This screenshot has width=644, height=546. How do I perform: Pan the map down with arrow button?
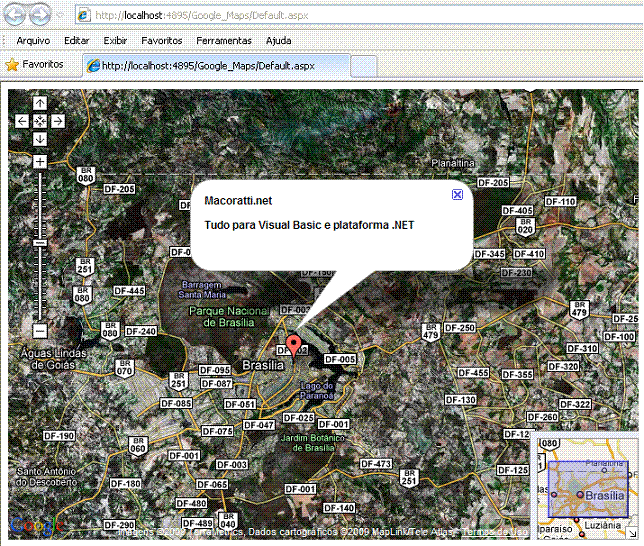click(x=40, y=139)
